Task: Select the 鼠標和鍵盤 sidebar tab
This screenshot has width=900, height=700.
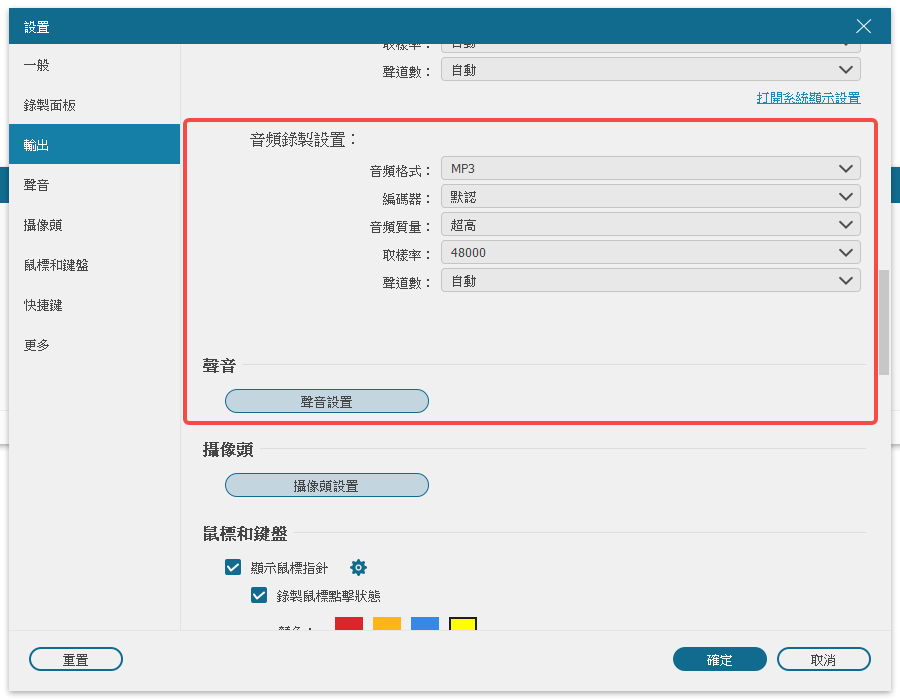Action: (95, 265)
